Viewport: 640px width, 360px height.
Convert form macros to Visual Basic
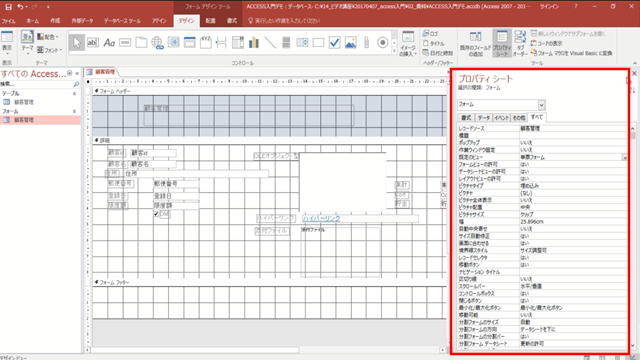point(571,53)
